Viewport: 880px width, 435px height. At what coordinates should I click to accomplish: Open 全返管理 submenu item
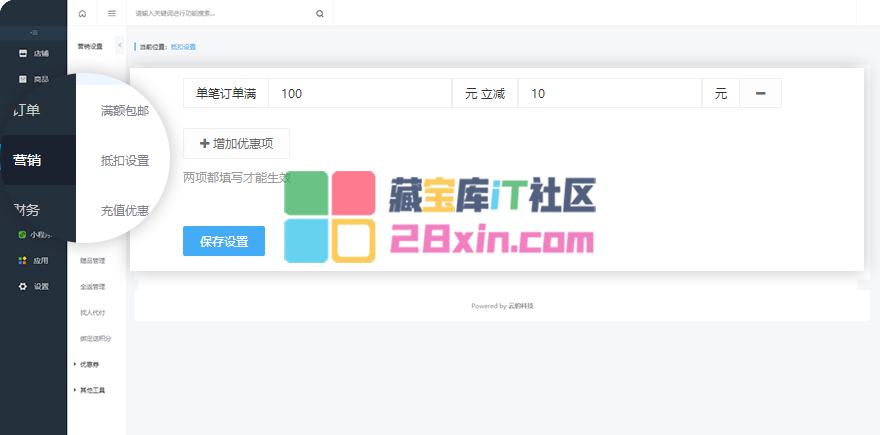(x=93, y=286)
